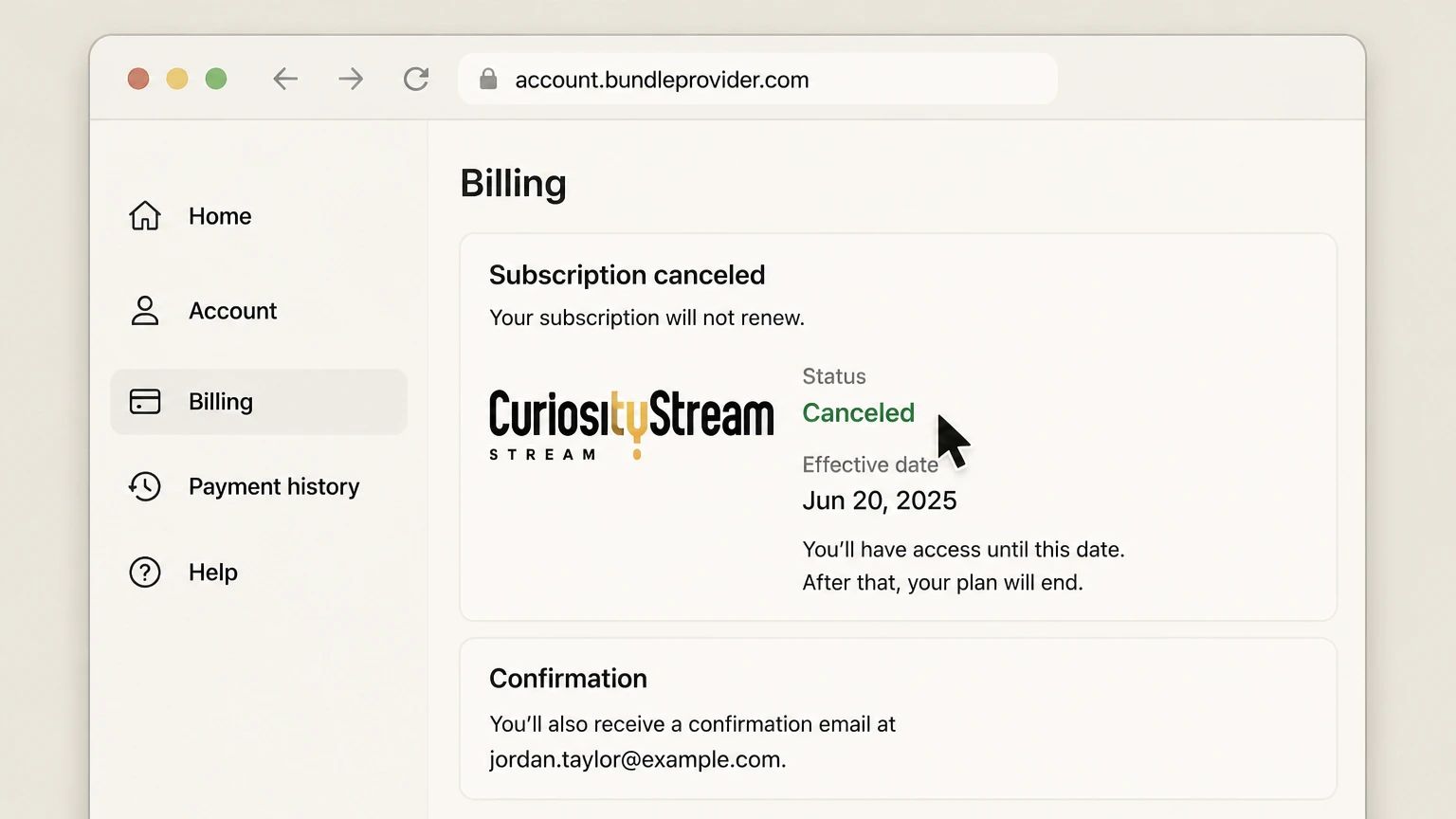Click the Effective date label

870,464
